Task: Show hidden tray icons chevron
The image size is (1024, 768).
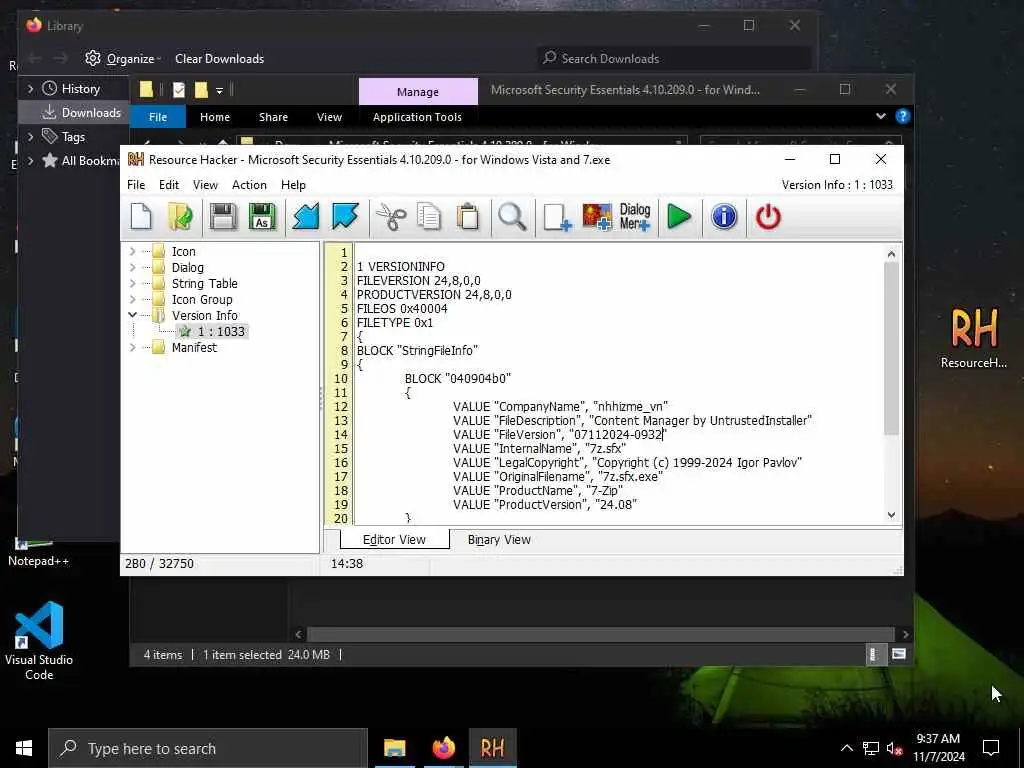Action: click(846, 748)
